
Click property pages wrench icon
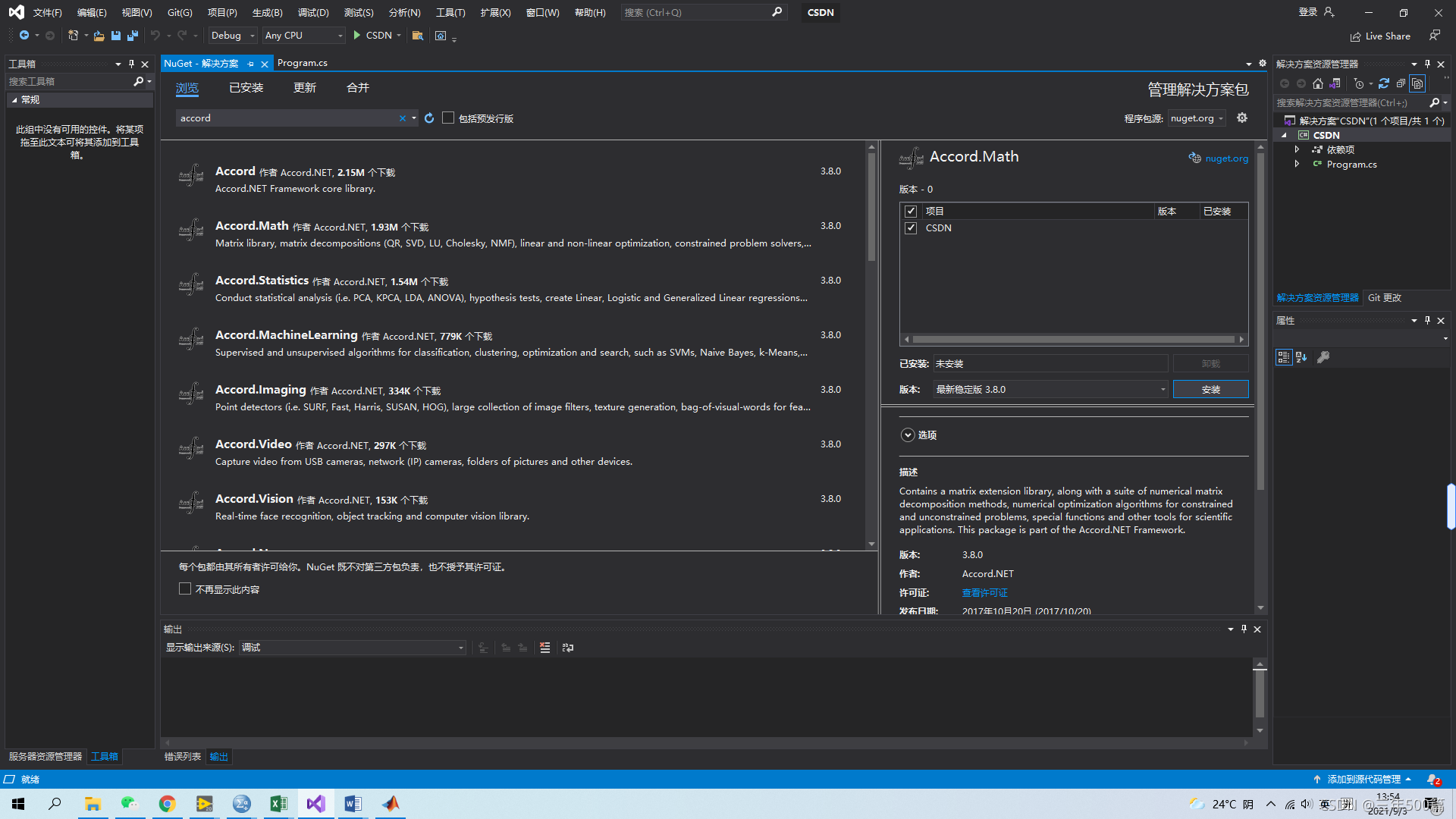pos(1323,357)
